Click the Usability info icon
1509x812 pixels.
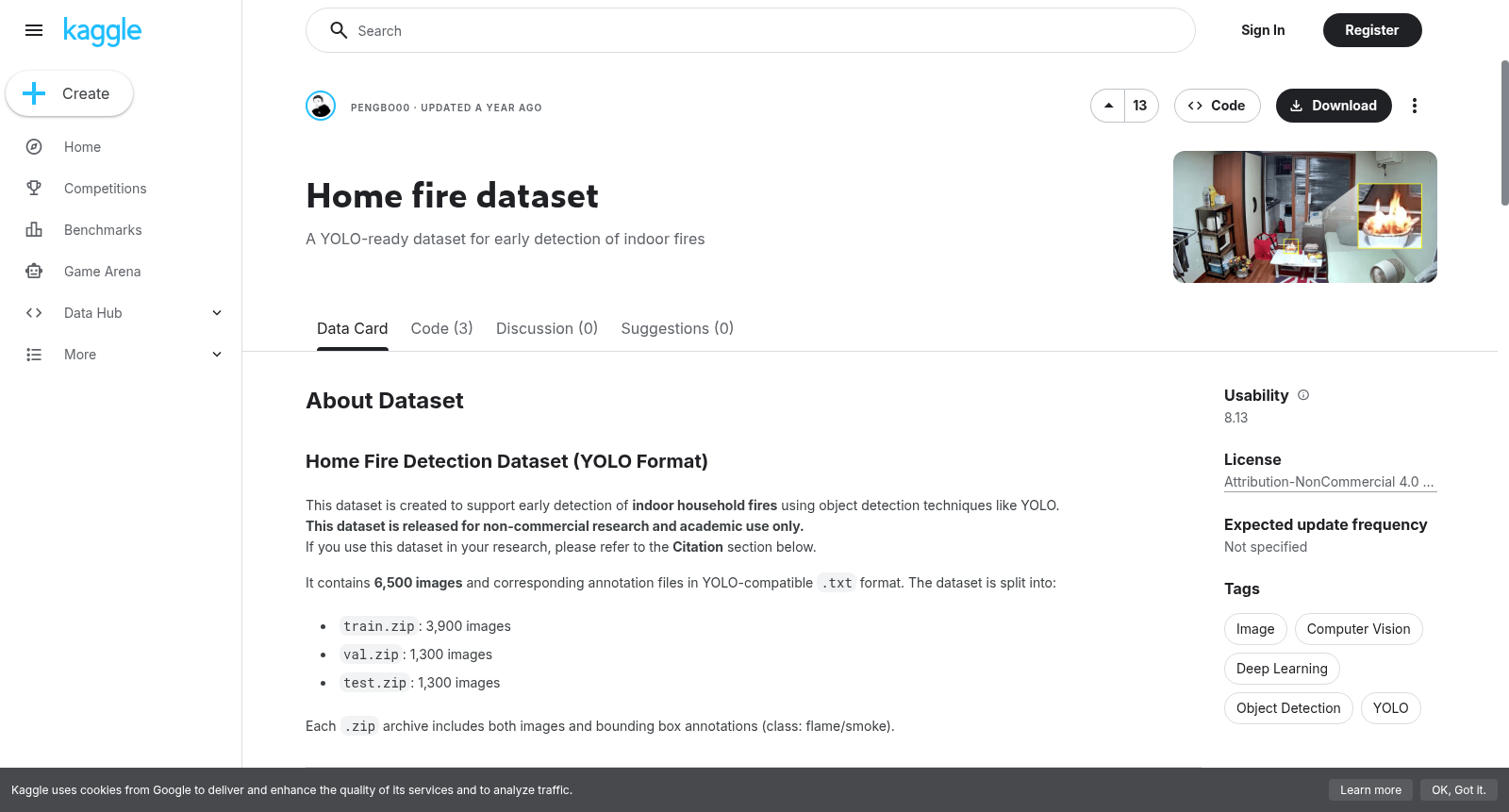1303,395
